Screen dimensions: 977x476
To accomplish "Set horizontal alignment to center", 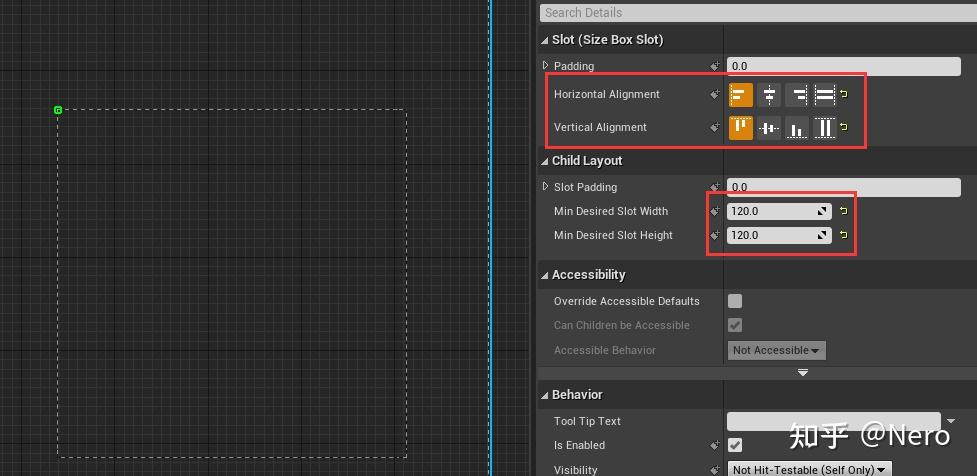I will [x=769, y=95].
